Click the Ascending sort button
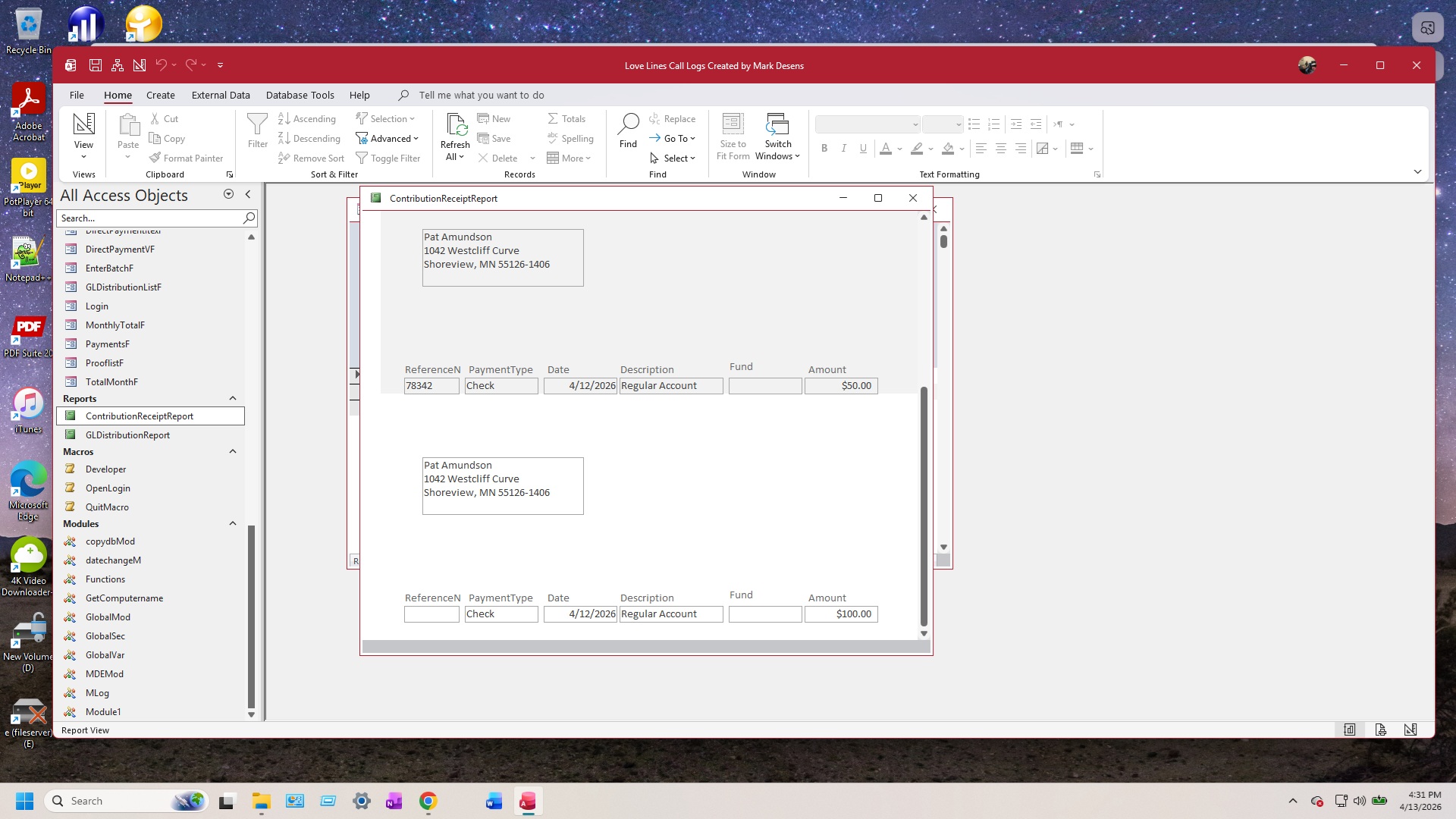Screen dimensions: 1456x819 tap(307, 119)
